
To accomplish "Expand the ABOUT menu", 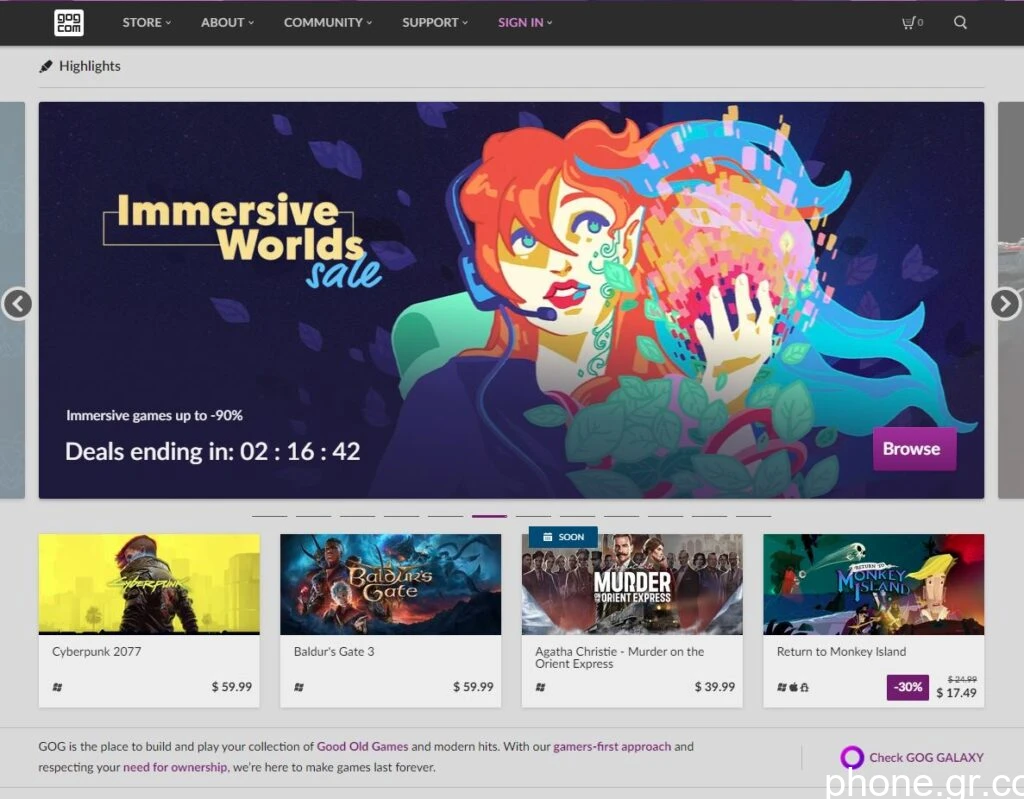I will (x=227, y=22).
